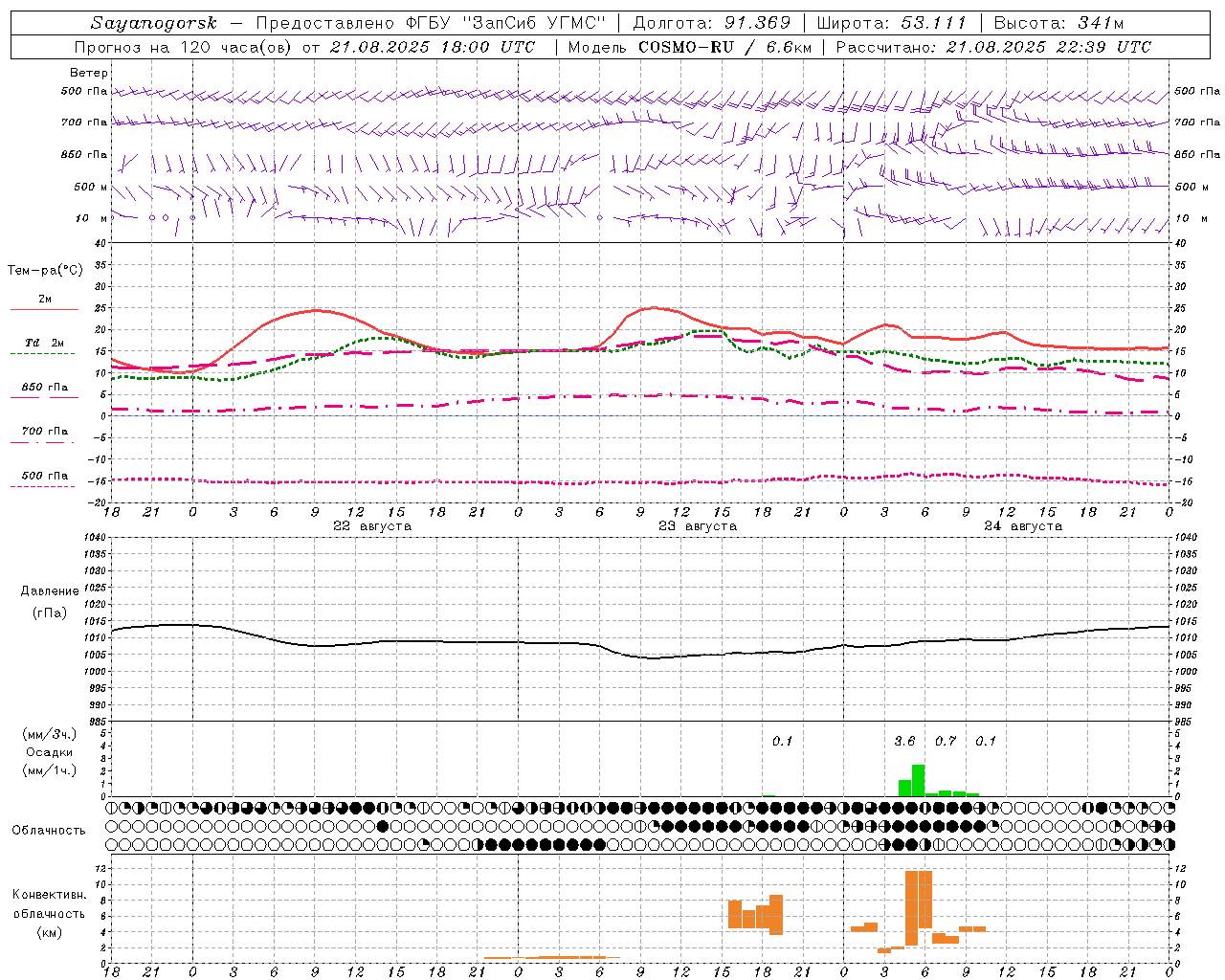Click the '(мм/1ч.)' hourly precipitation unit label
This screenshot has width=1225, height=980.
tap(49, 770)
